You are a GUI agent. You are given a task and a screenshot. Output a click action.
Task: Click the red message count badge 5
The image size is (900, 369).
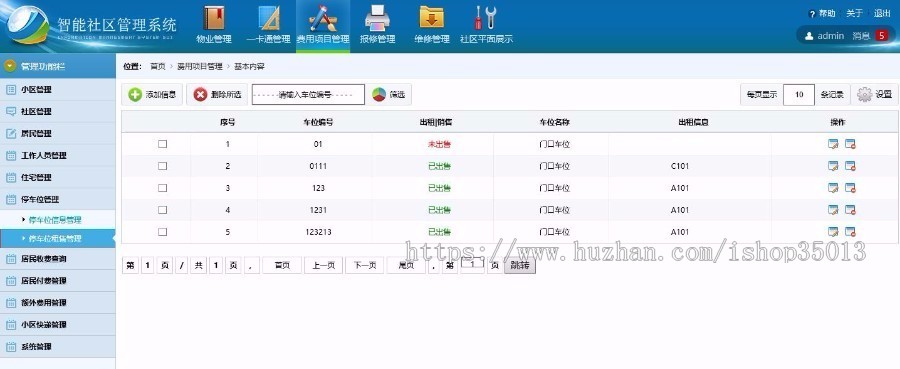[x=882, y=36]
